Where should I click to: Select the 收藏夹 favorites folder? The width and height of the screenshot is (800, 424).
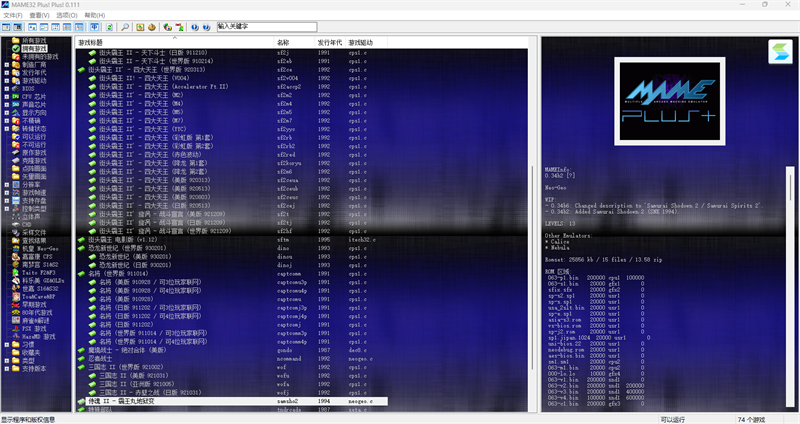coord(31,353)
